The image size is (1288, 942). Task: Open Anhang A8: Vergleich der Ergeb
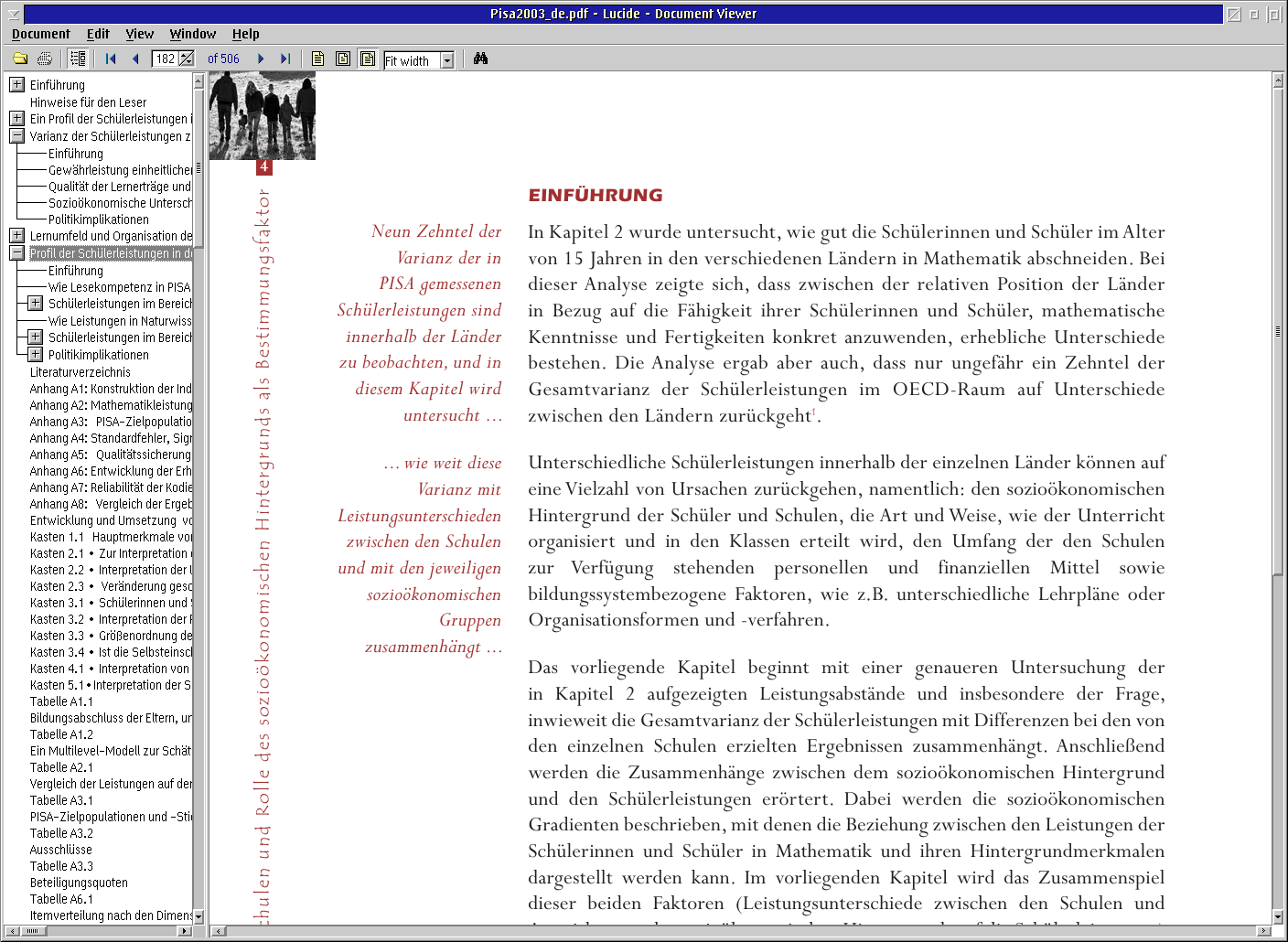pos(111,504)
